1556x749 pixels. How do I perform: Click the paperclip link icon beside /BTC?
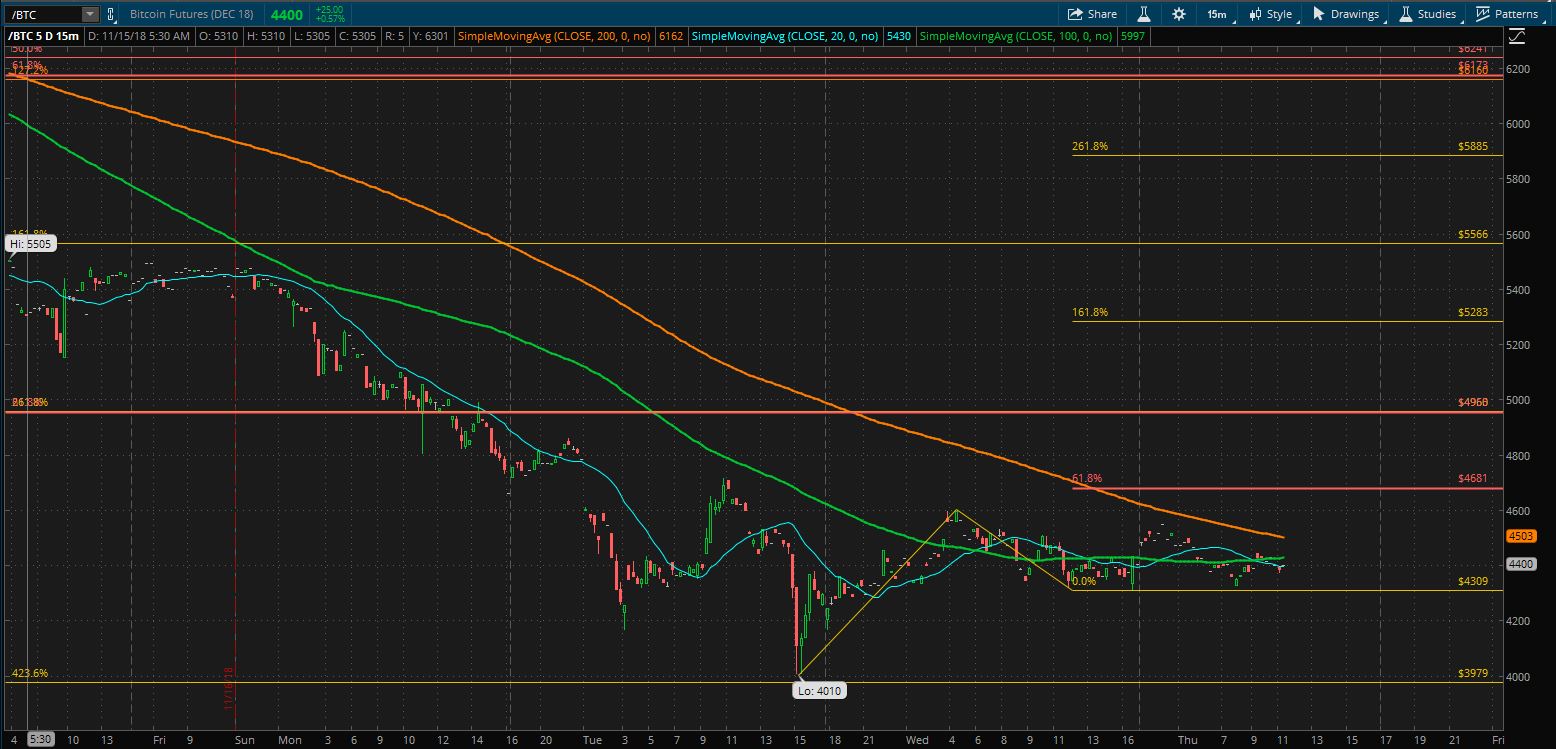[x=108, y=13]
